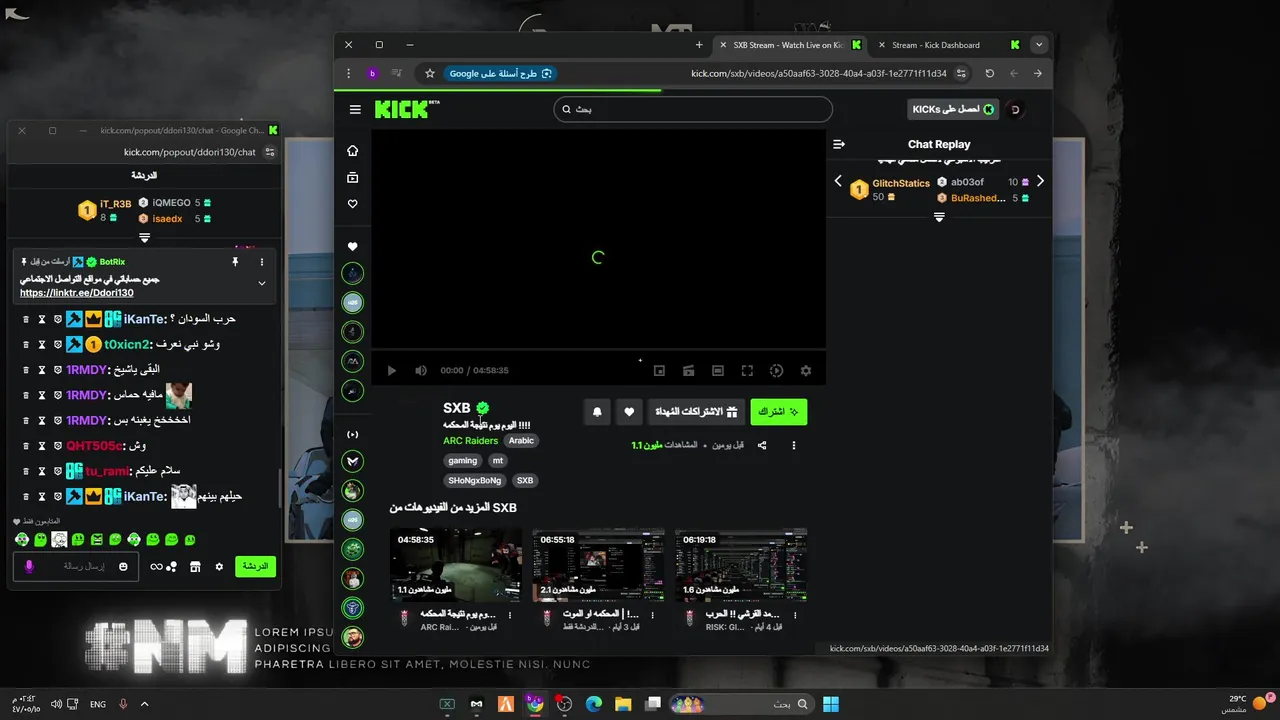Play the SXB video
Screen dimensions: 1280x720
click(392, 371)
